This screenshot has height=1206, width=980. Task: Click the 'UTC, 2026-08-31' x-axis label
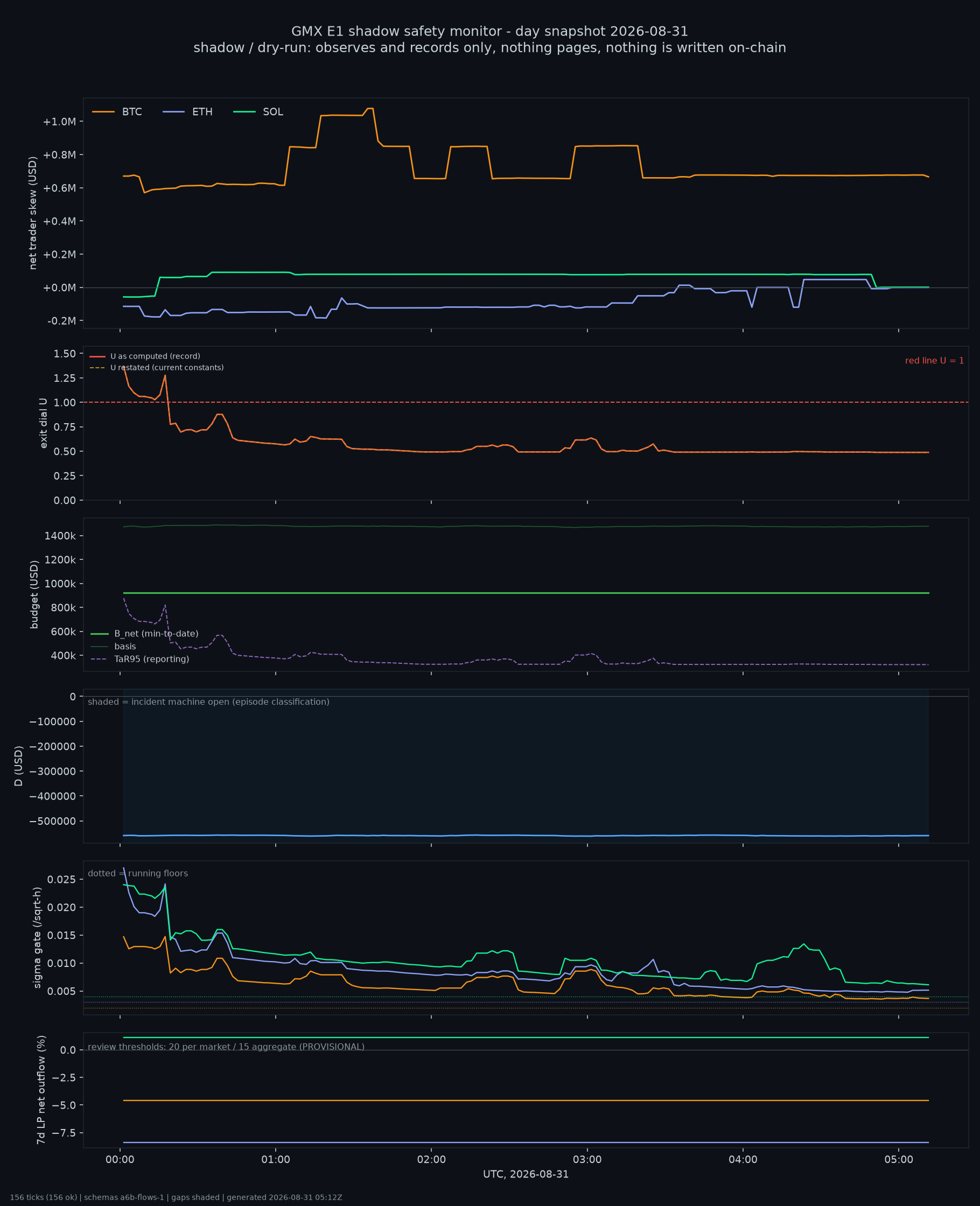(526, 1174)
